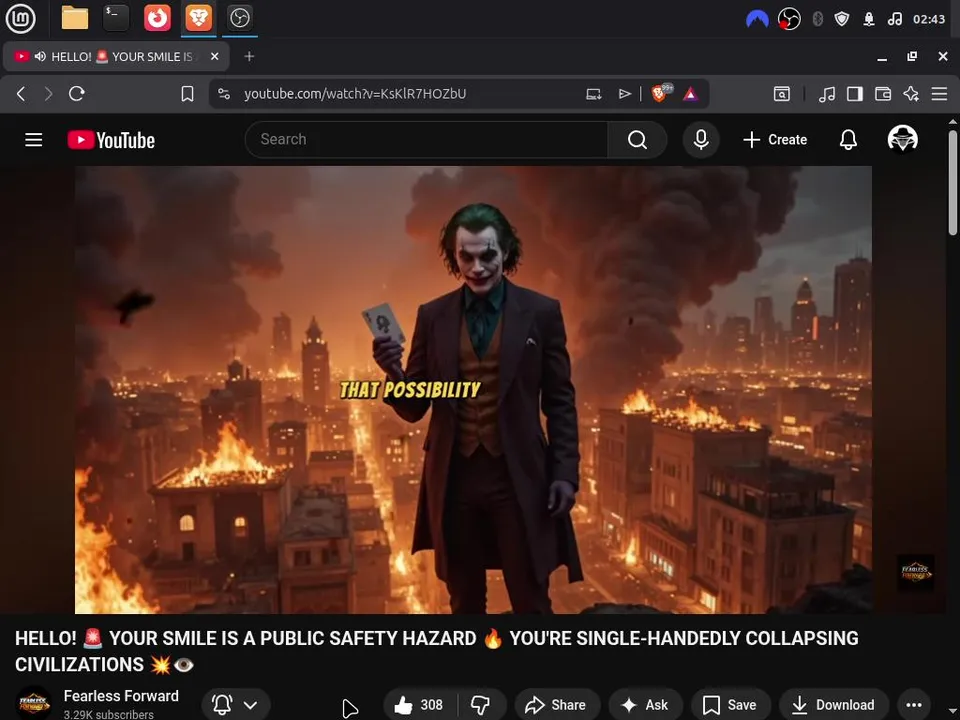This screenshot has width=960, height=720.
Task: Mute the tab using its speaker icon
Action: point(40,56)
